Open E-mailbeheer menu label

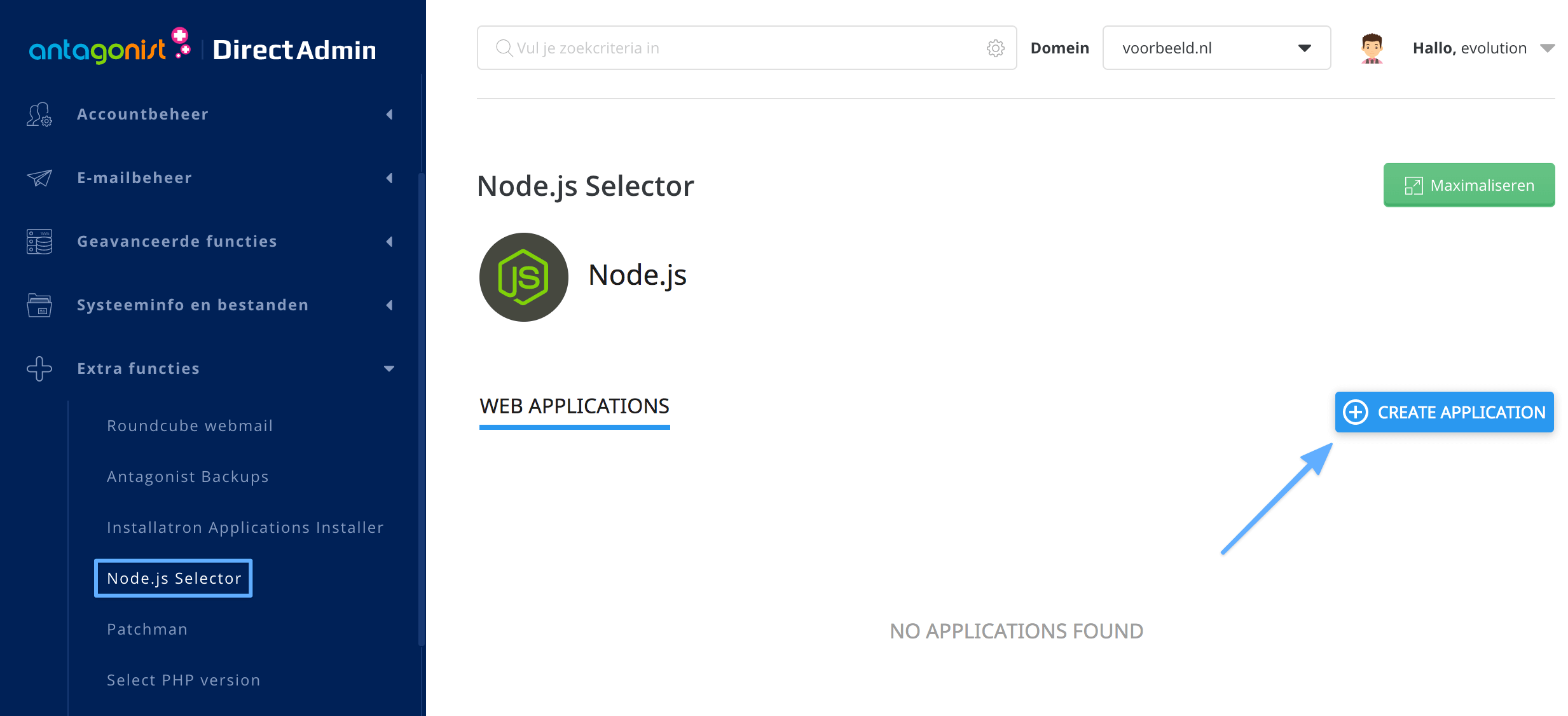(135, 178)
